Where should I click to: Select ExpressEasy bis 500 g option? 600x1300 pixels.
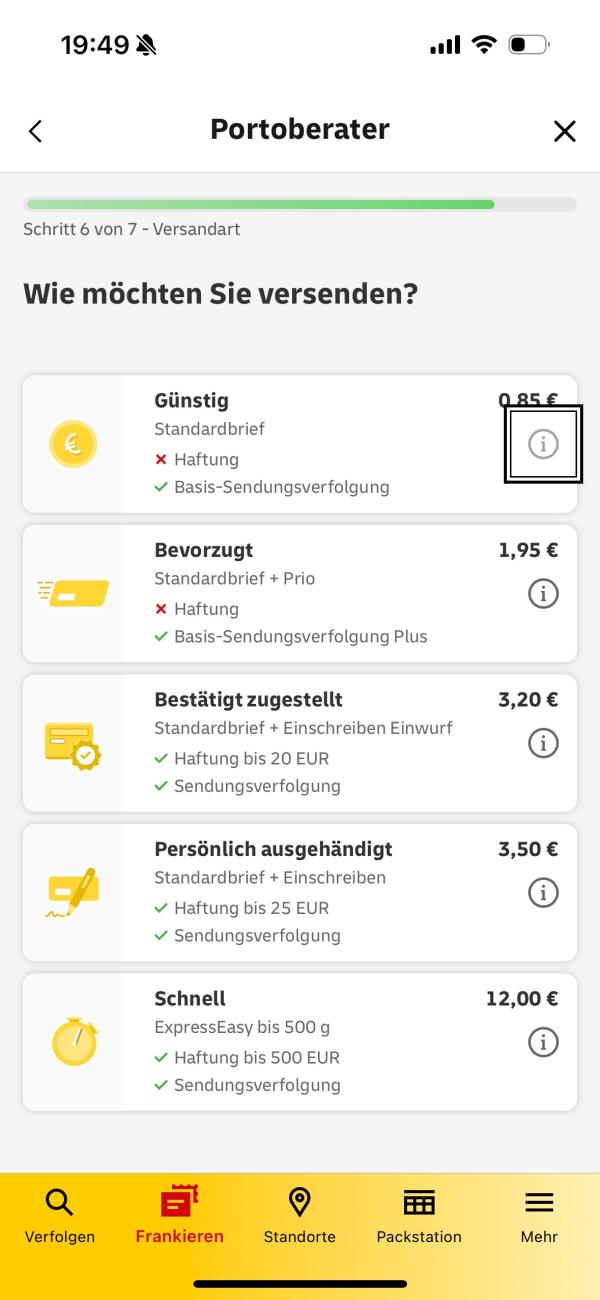pos(300,1042)
